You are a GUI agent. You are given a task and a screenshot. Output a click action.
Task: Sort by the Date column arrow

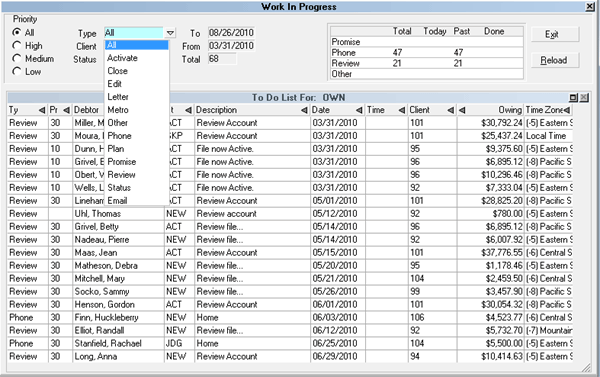click(x=359, y=110)
